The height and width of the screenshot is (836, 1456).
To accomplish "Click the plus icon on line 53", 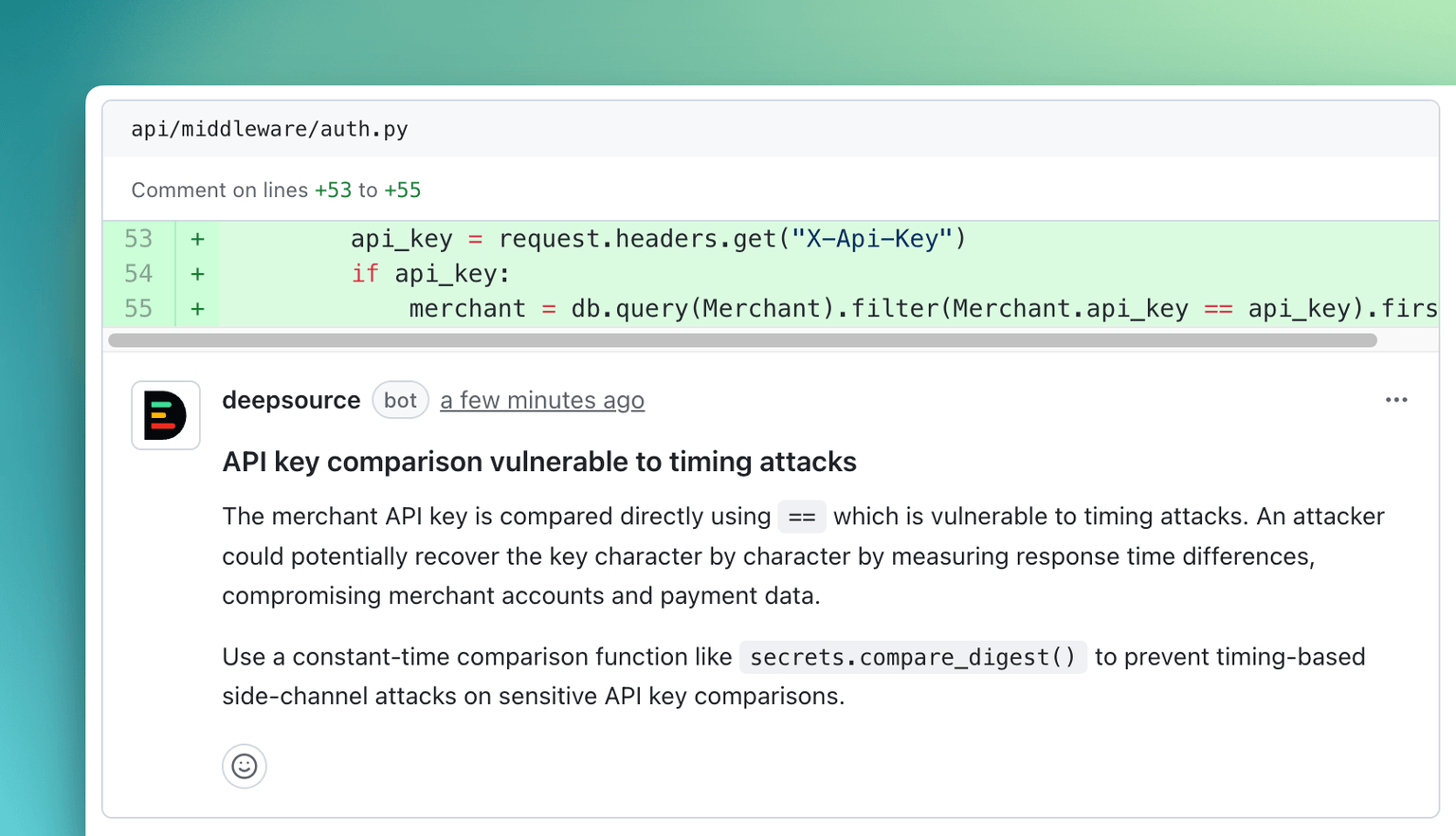I will click(197, 239).
